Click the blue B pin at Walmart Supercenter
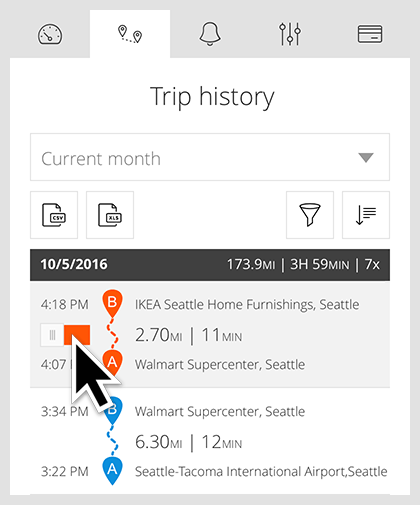420x505 pixels. click(x=112, y=411)
